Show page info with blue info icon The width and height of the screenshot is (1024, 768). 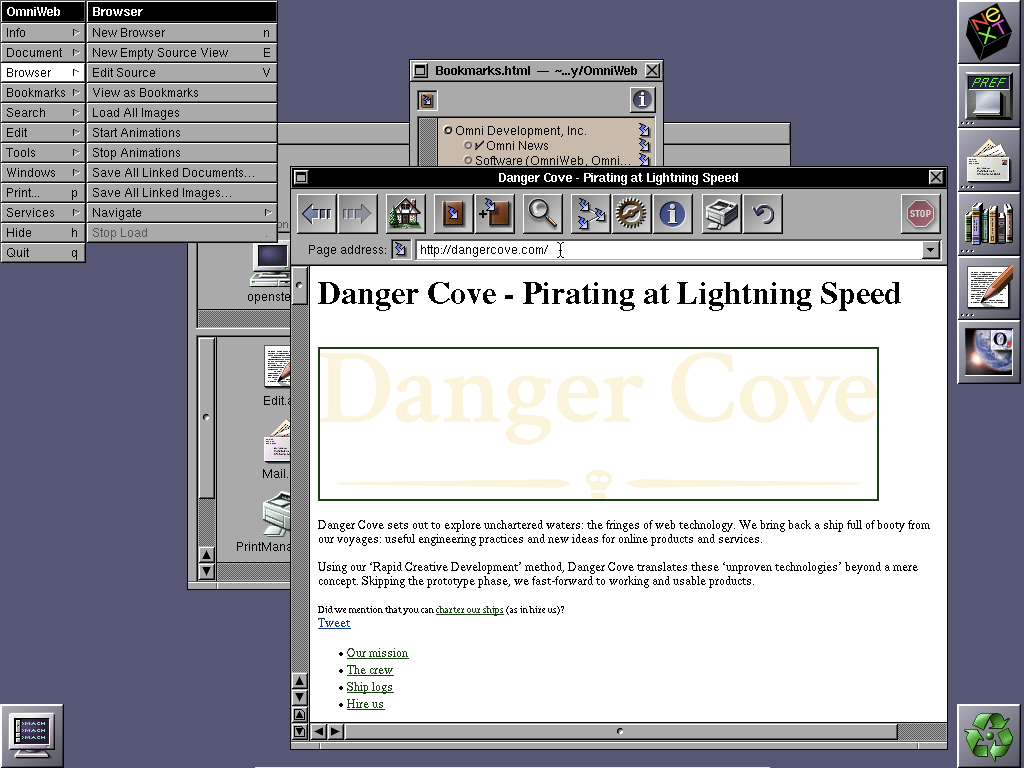click(672, 214)
